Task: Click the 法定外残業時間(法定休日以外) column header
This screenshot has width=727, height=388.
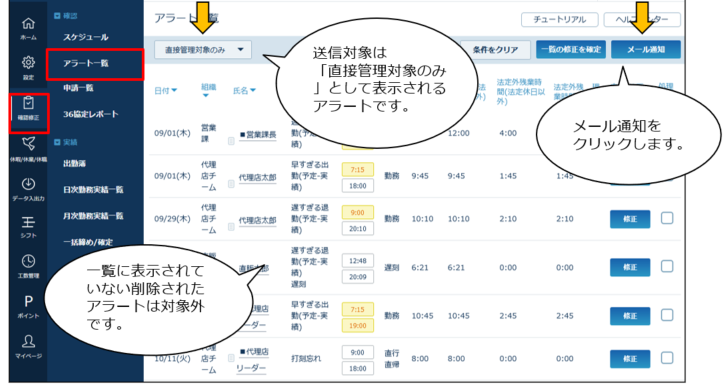Action: tap(520, 92)
